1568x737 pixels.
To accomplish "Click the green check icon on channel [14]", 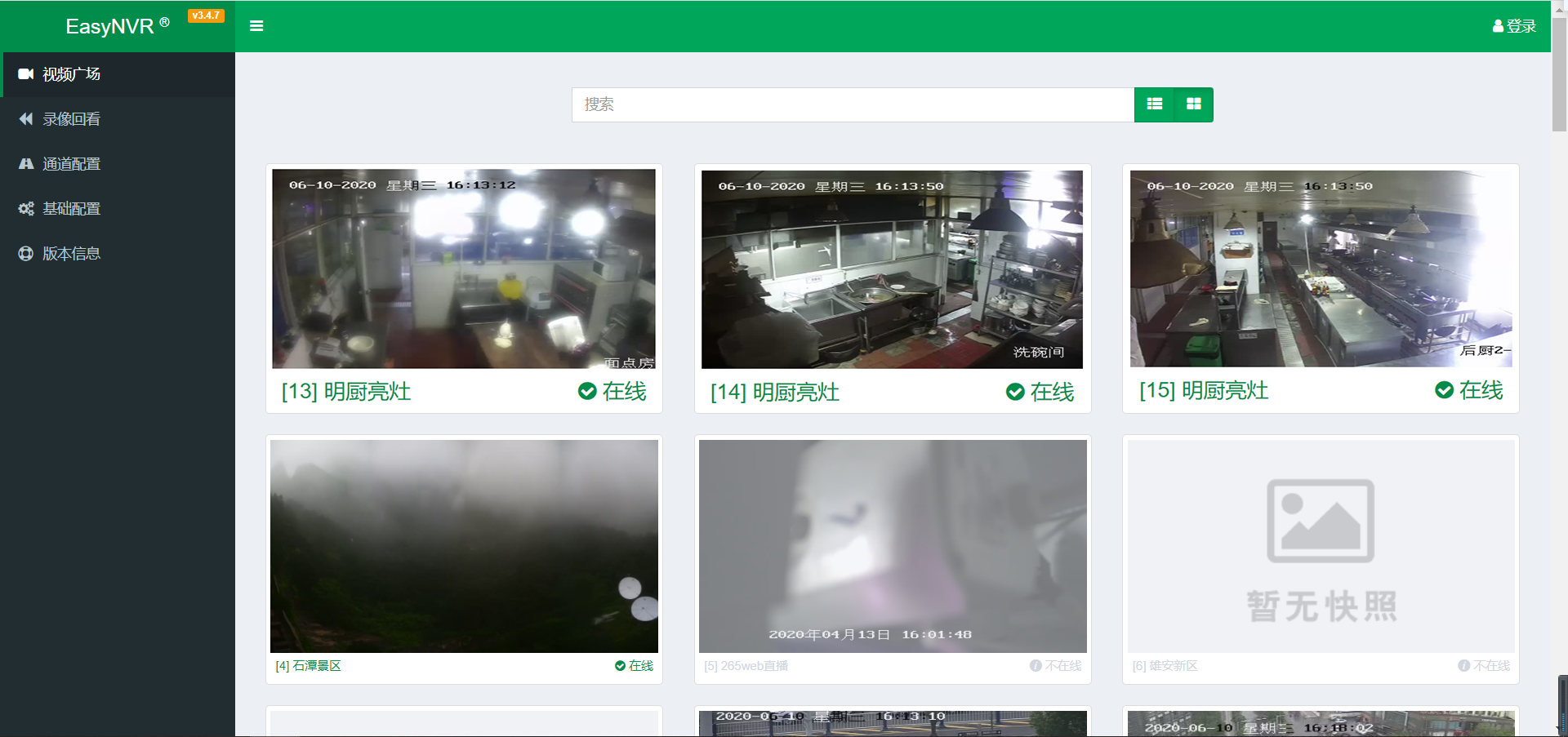I will (1015, 393).
